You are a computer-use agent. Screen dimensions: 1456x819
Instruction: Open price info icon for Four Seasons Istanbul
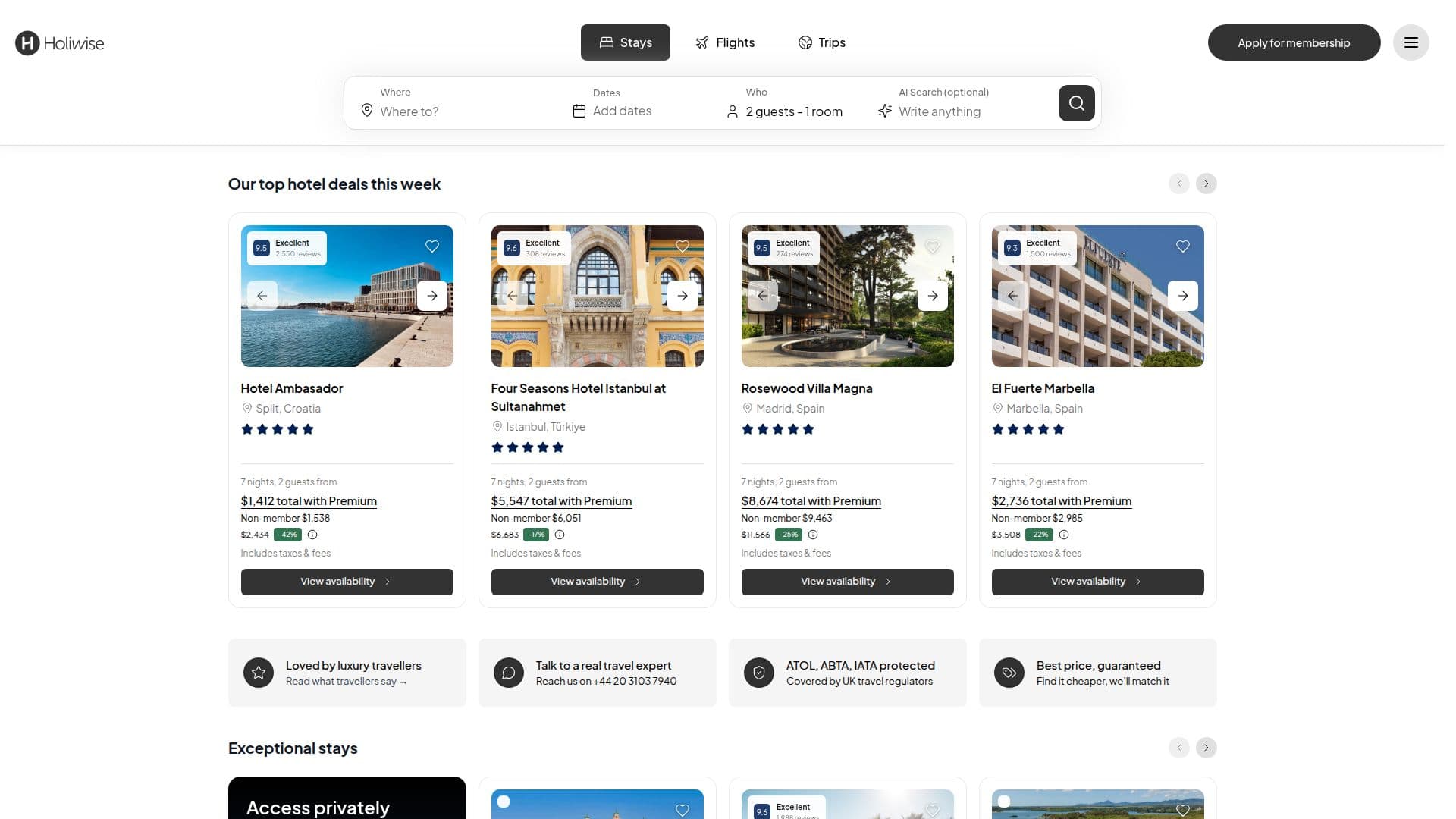coord(560,535)
